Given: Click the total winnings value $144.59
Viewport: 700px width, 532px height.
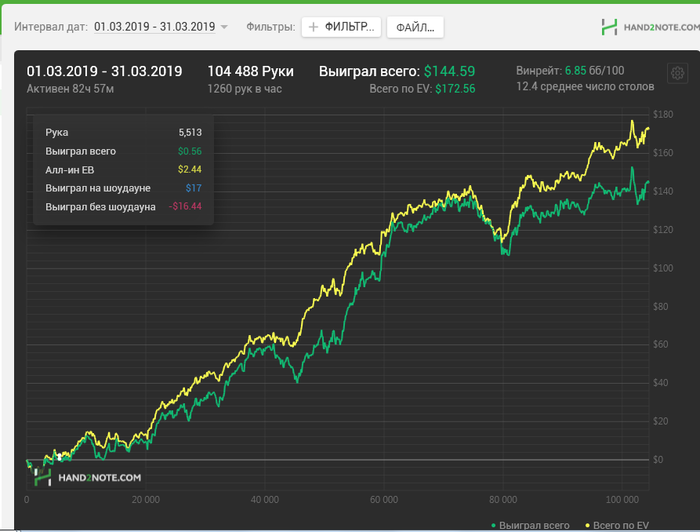Looking at the screenshot, I should 449,71.
